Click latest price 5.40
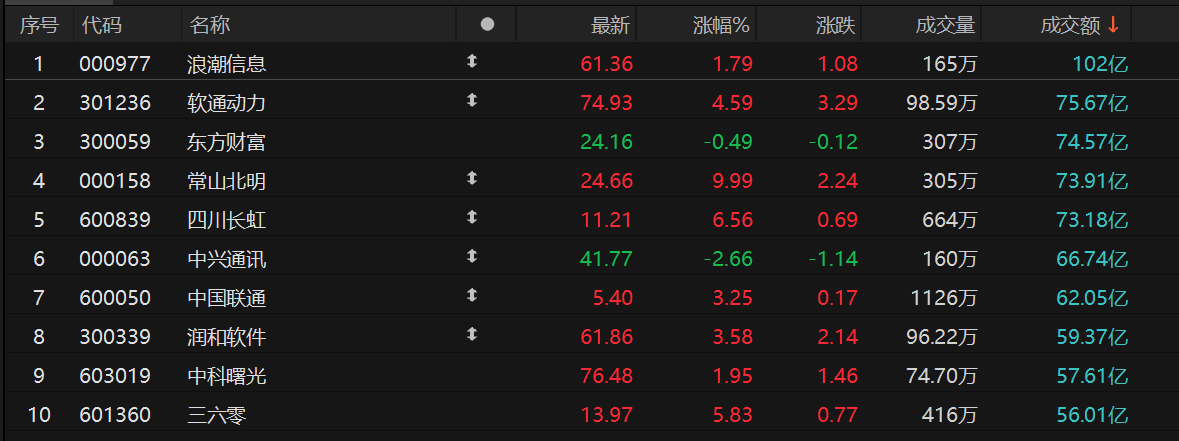 pos(613,298)
